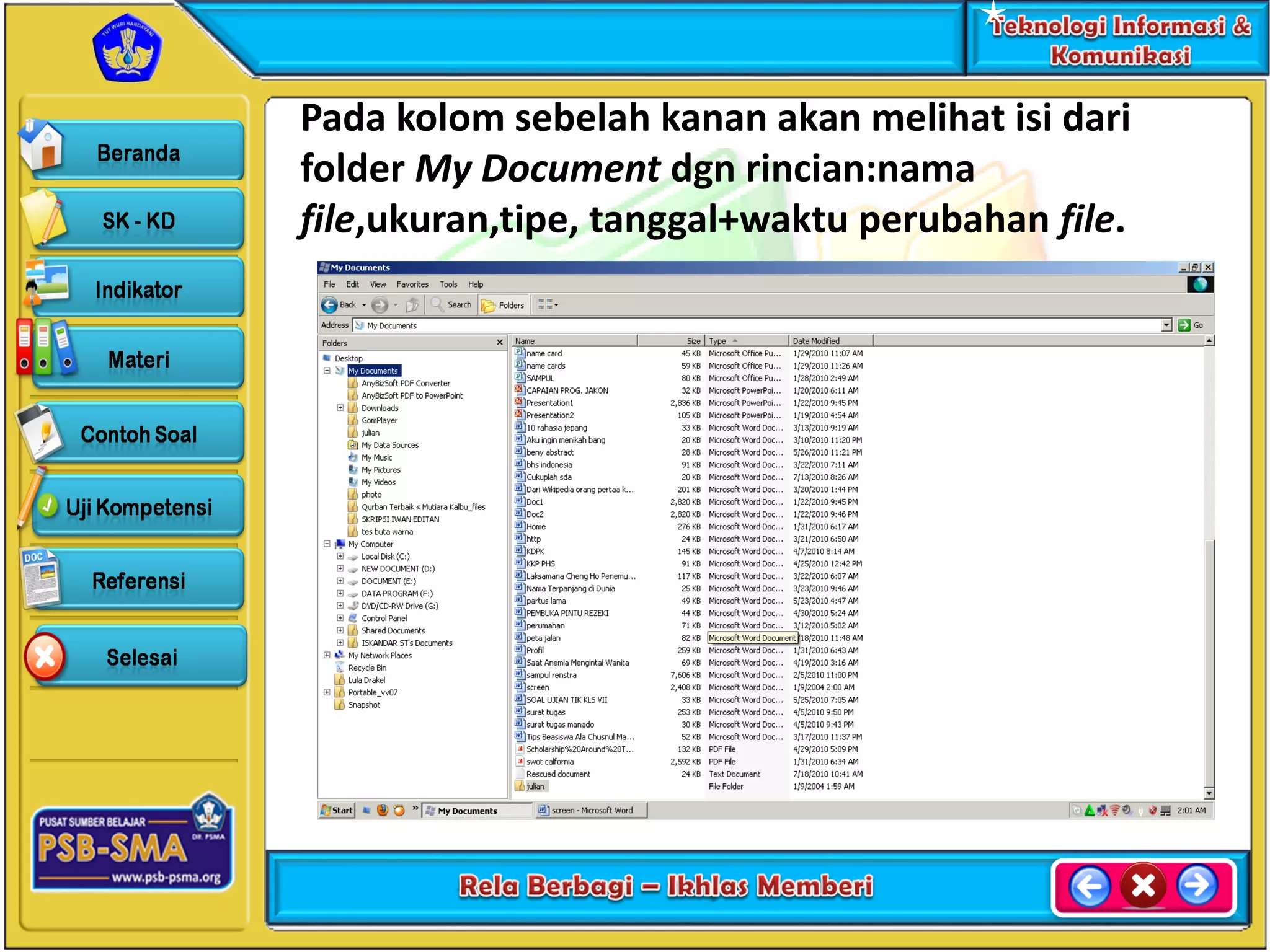Select the julian folder in file list
The width and height of the screenshot is (1270, 952).
coord(535,787)
